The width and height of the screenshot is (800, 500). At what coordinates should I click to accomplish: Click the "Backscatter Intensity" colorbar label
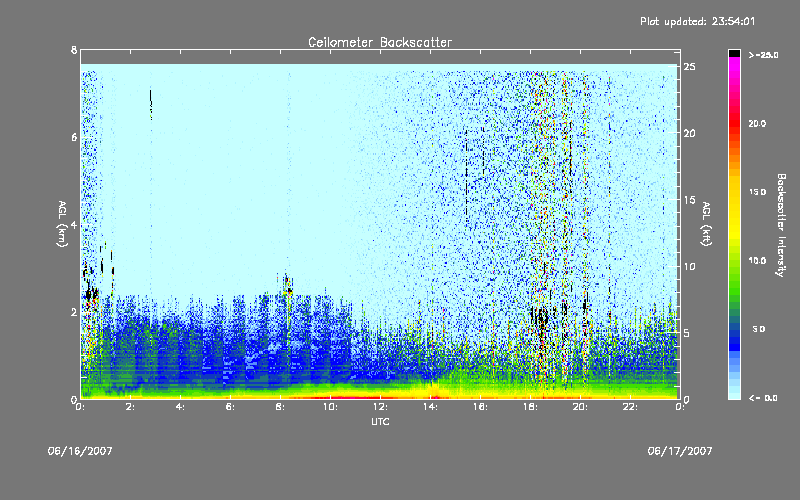click(781, 225)
